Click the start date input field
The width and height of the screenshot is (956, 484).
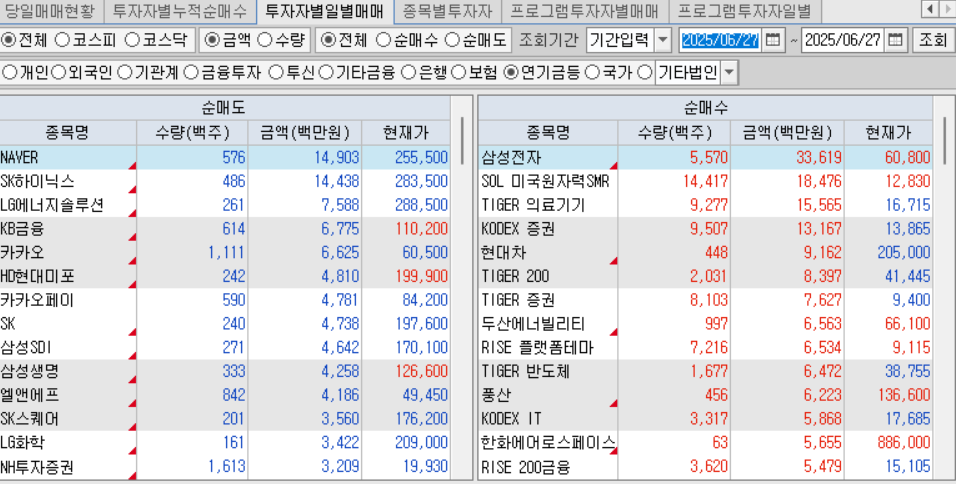(721, 40)
